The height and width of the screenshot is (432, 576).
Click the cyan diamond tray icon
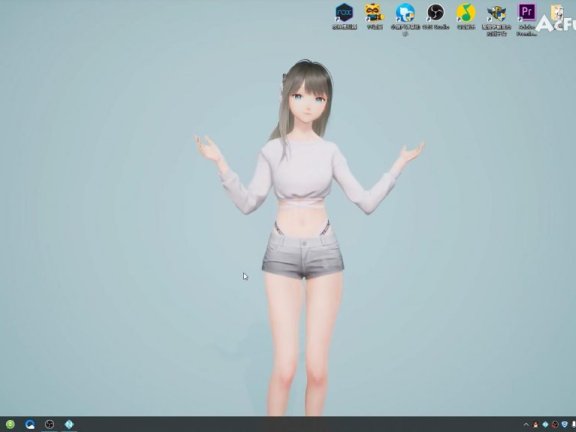click(x=545, y=425)
